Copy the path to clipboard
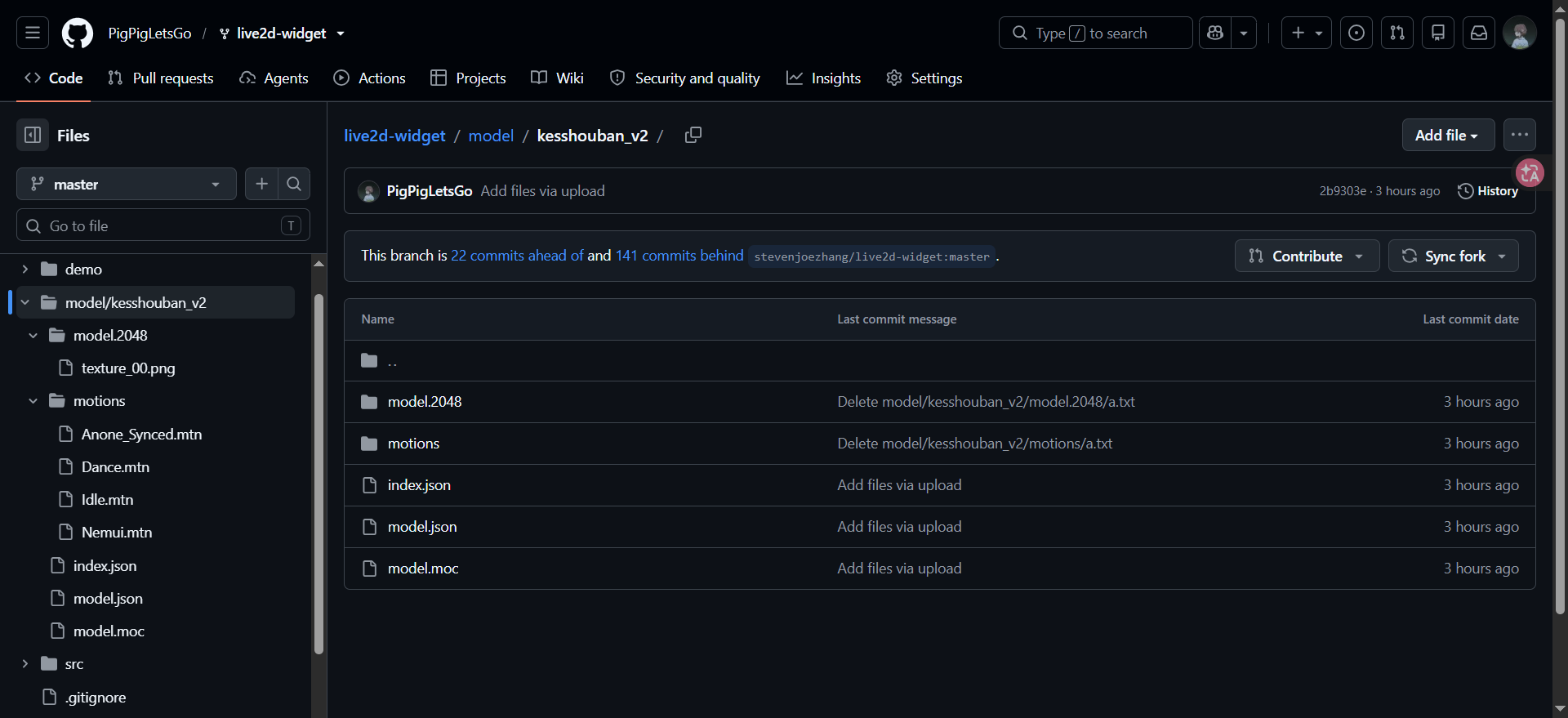Viewport: 1568px width, 718px height. (693, 135)
